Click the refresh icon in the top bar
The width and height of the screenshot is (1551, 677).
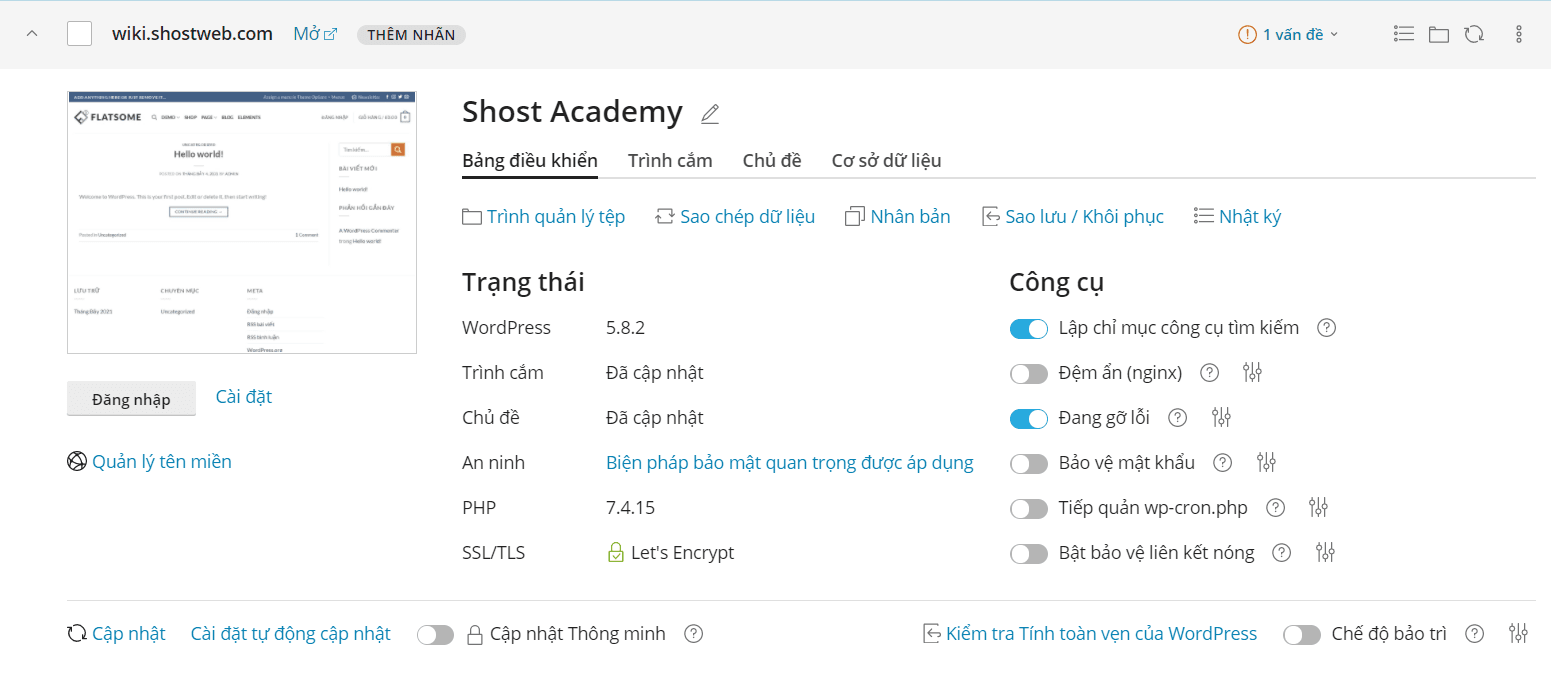(x=1474, y=33)
